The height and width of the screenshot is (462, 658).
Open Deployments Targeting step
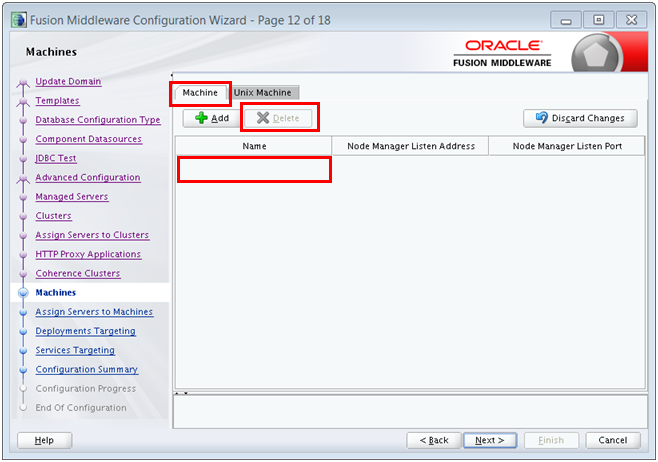pos(85,331)
